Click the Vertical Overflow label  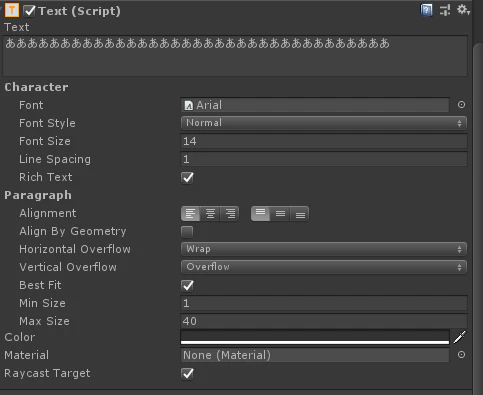point(68,267)
